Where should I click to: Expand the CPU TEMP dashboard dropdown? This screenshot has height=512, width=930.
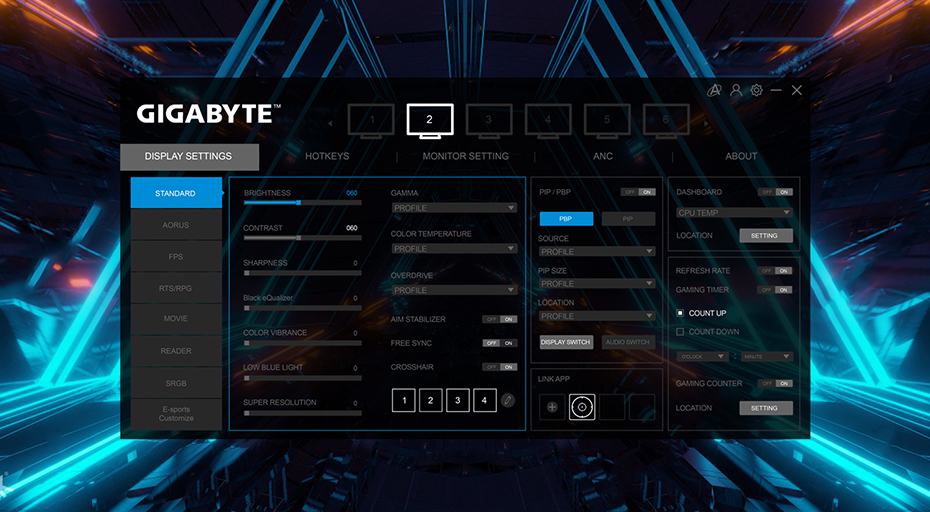(734, 213)
